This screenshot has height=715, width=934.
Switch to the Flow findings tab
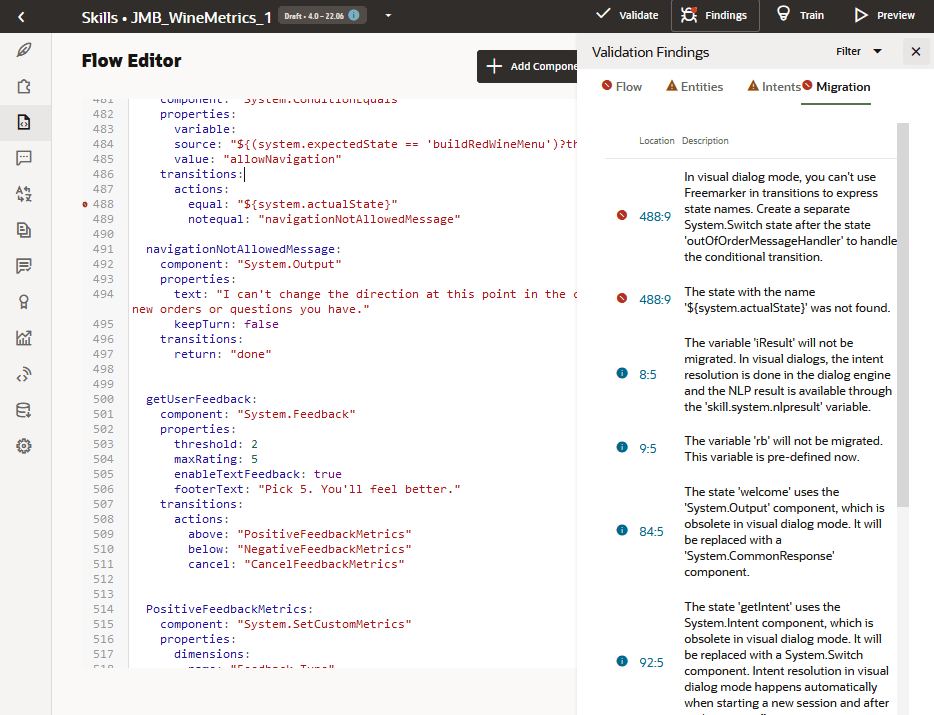tap(621, 87)
